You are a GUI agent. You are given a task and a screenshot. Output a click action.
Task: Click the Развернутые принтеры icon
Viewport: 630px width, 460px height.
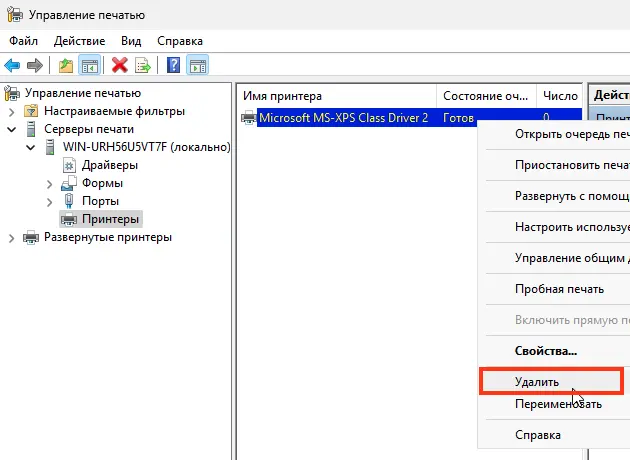point(31,237)
